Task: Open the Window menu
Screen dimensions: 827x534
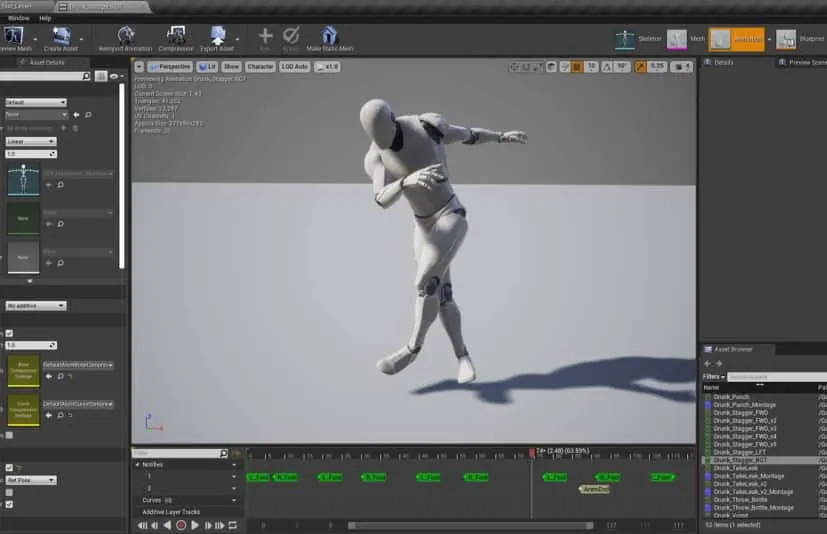Action: click(x=17, y=18)
